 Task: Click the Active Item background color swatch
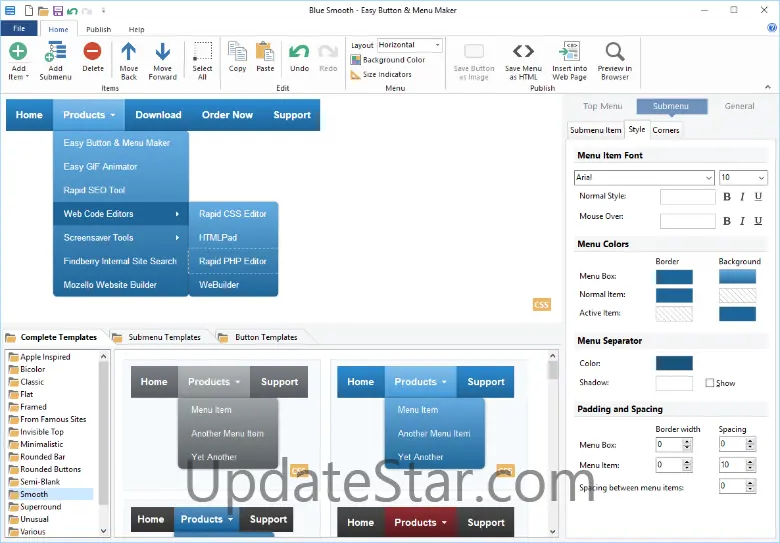(x=737, y=314)
